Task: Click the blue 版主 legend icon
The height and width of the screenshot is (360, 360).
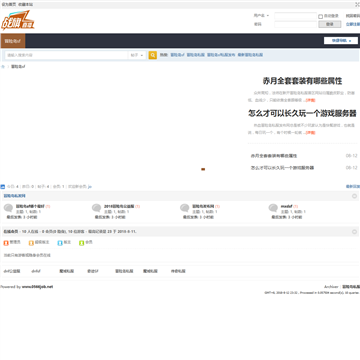Action: tap(60, 243)
